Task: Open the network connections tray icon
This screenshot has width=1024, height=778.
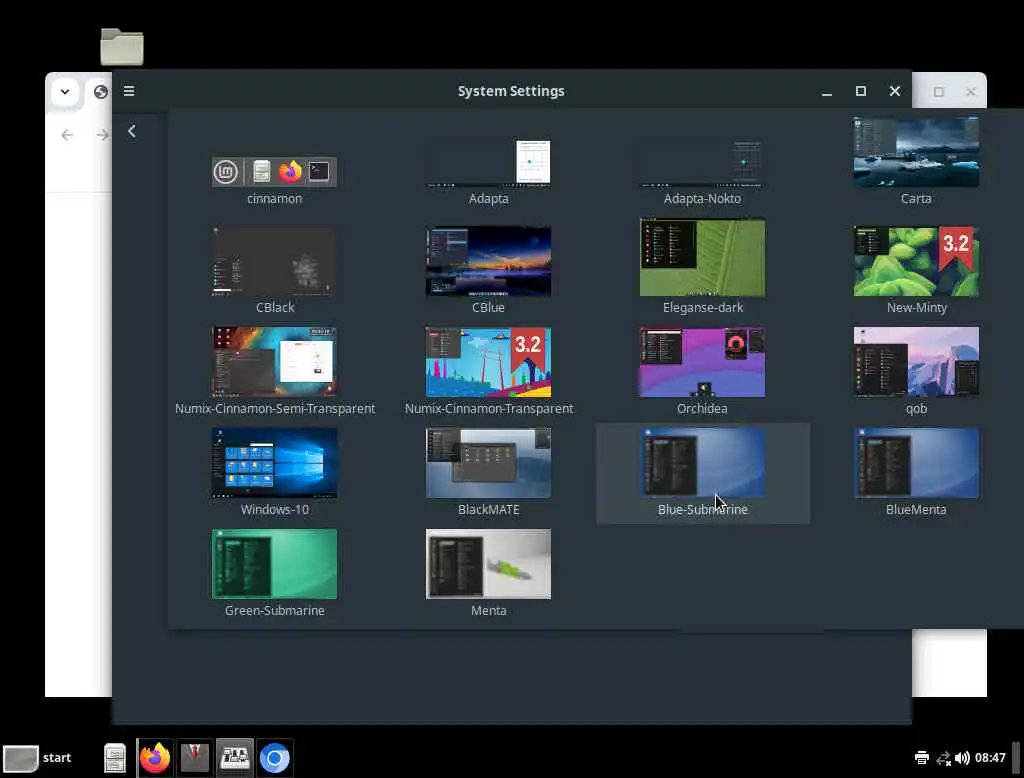Action: point(943,758)
